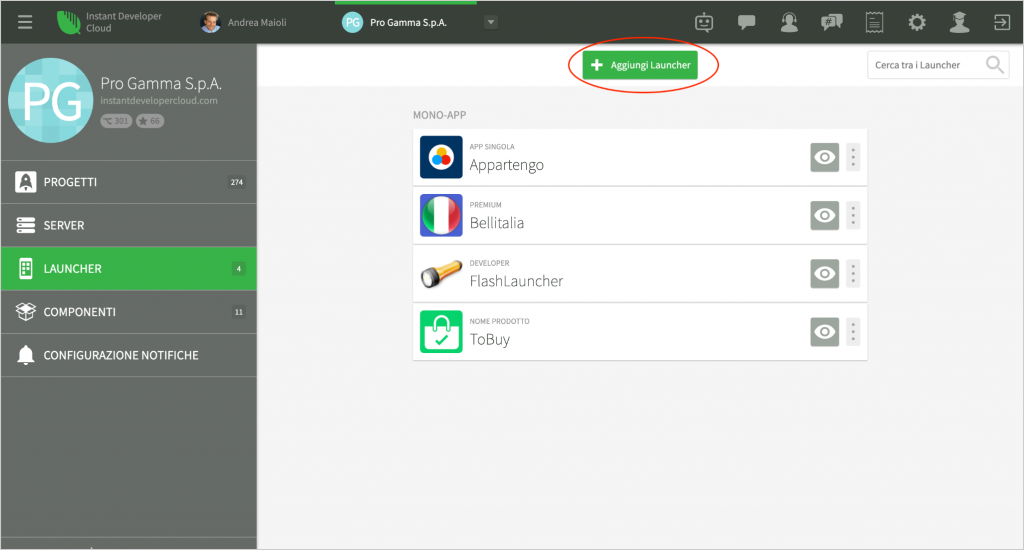Click the 66 stars badge
The width and height of the screenshot is (1024, 550).
(150, 121)
